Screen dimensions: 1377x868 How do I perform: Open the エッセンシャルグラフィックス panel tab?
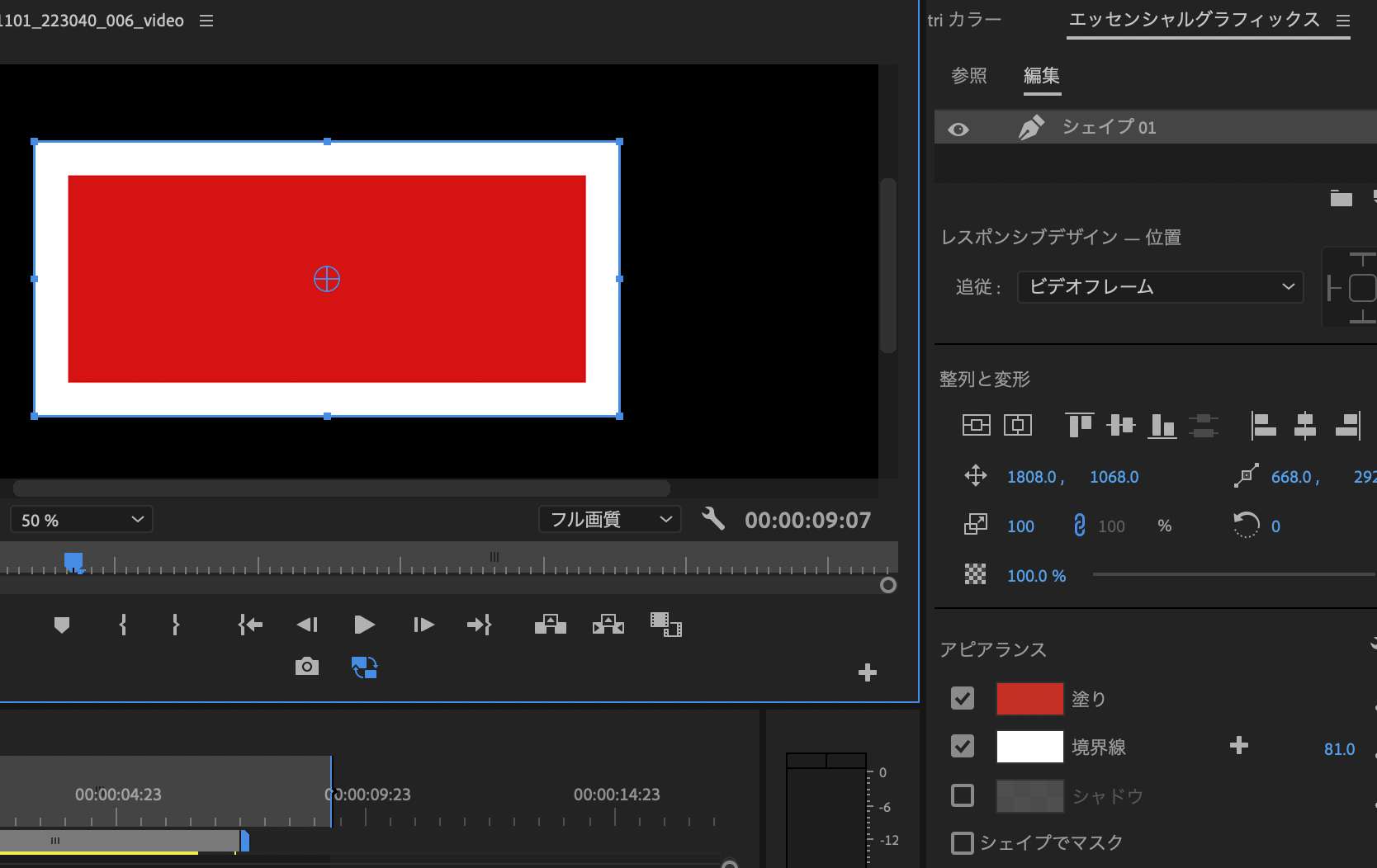pyautogui.click(x=1195, y=19)
